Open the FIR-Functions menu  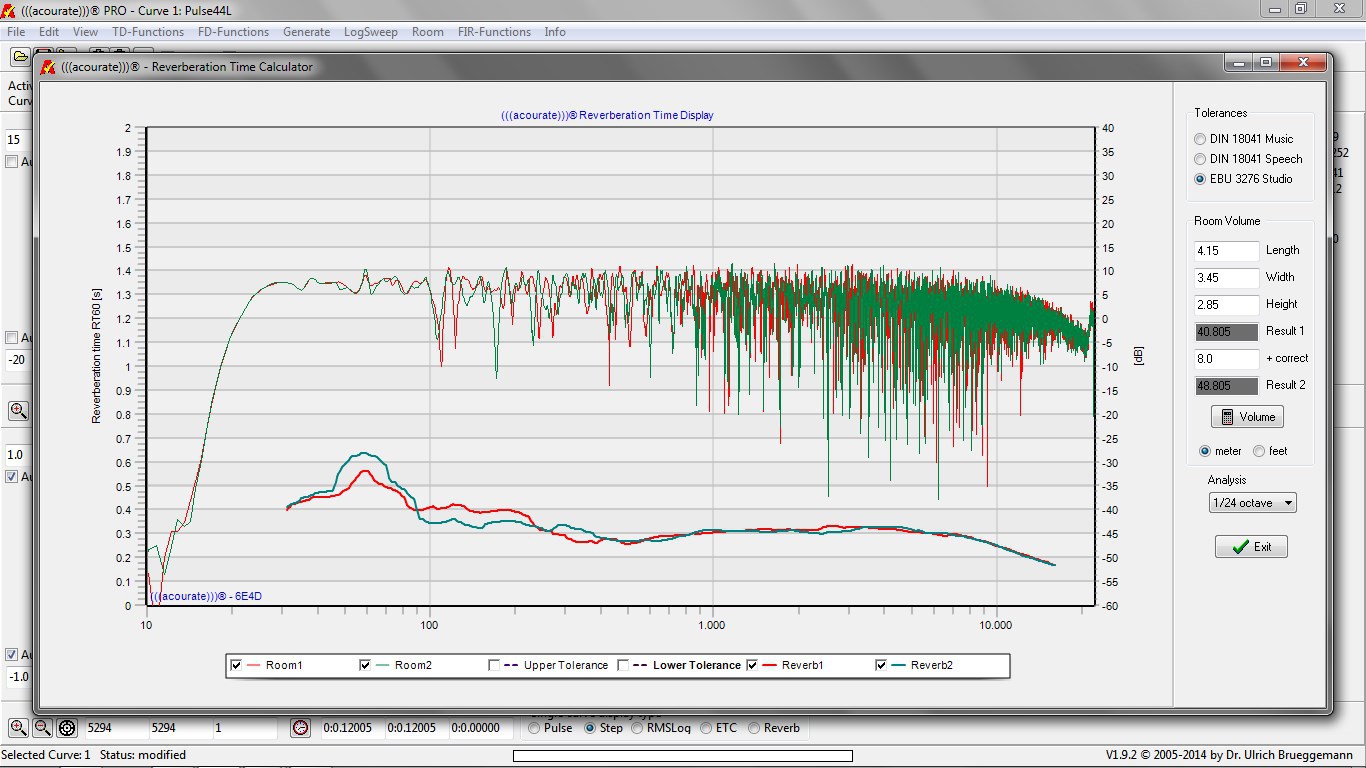pos(494,32)
